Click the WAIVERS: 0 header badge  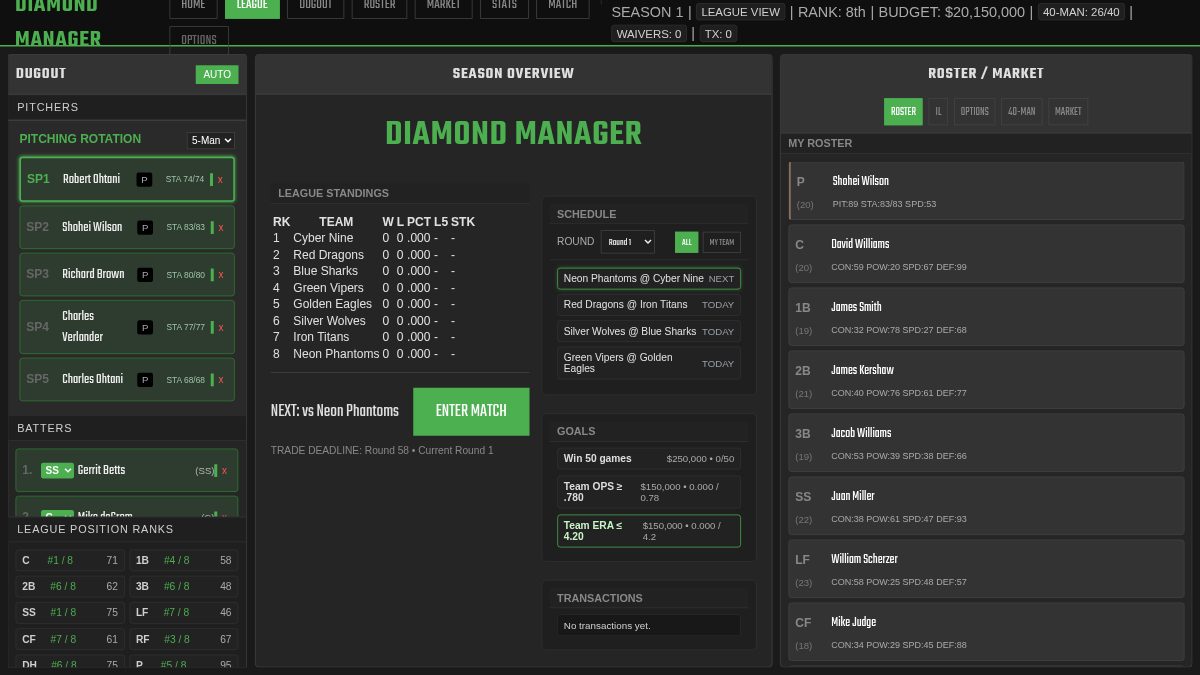(649, 34)
